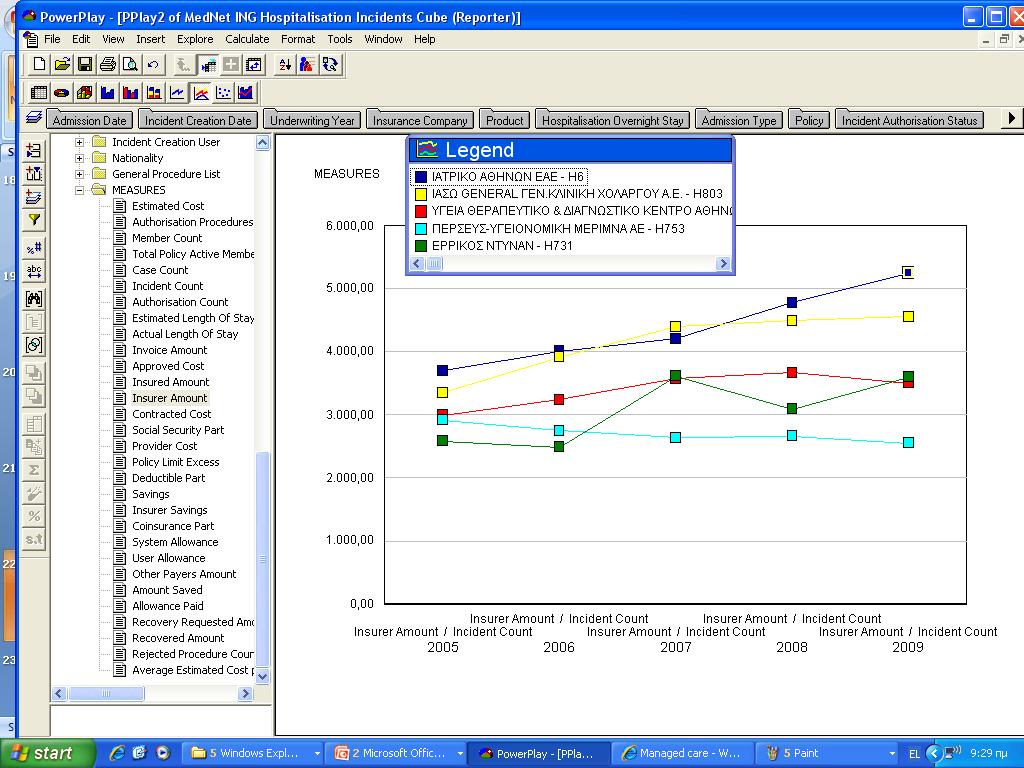1024x768 pixels.
Task: Collapse the MEASURES folder
Action: tap(79, 190)
